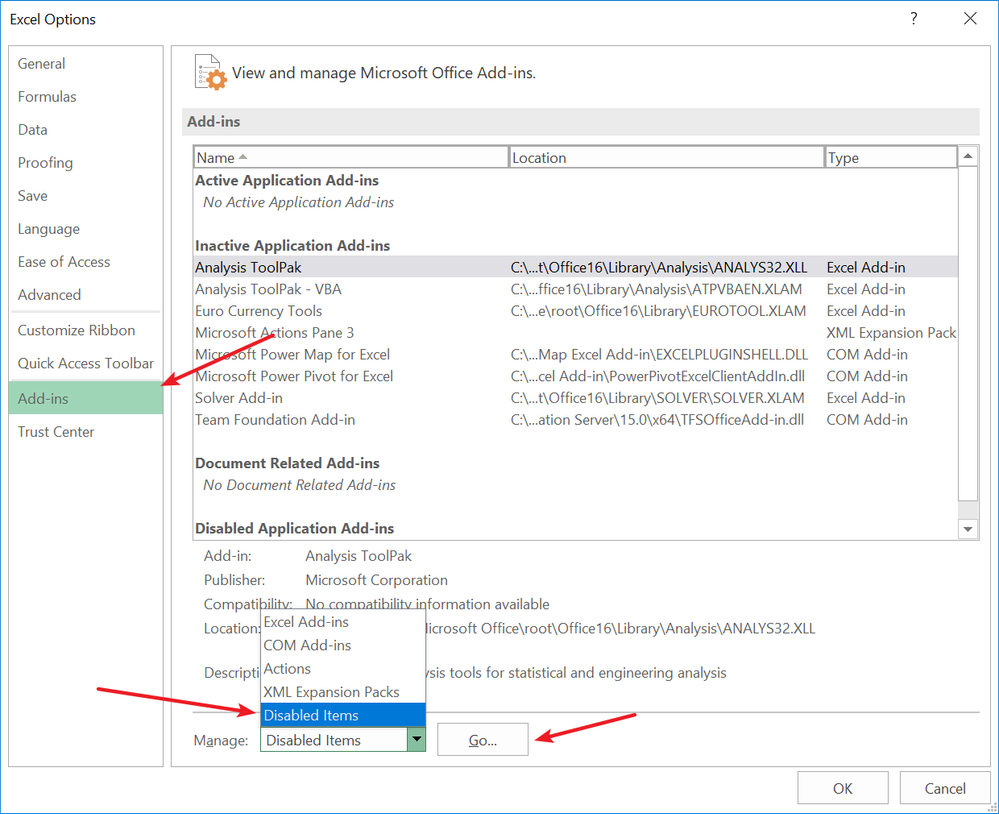Click scroll up arrow of add-ins list
This screenshot has width=999, height=814.
pos(968,156)
